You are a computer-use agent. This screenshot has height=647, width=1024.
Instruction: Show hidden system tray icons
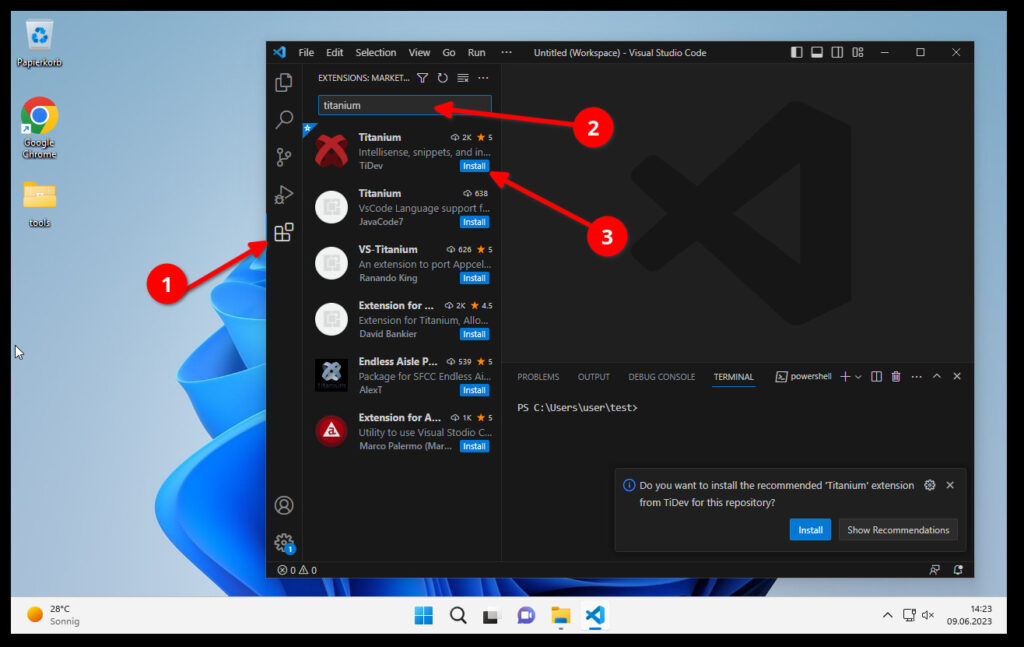(887, 615)
